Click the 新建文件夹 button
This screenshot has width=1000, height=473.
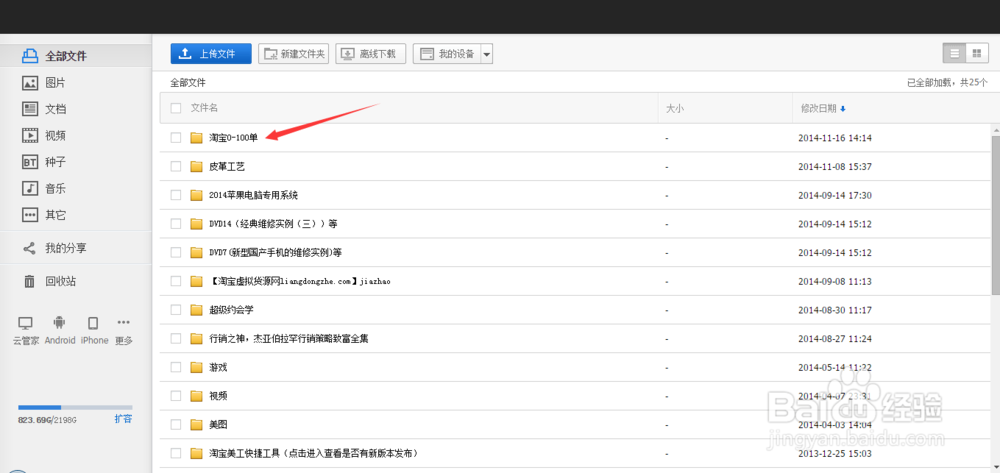pos(293,54)
